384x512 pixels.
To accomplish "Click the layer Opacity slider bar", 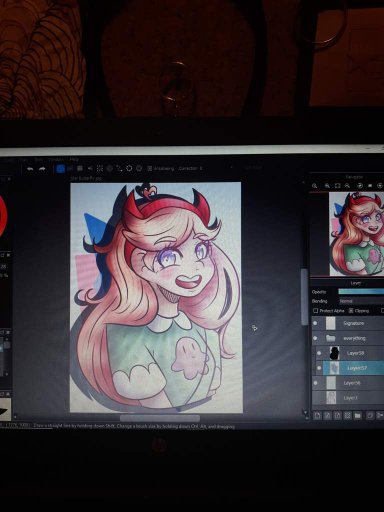I will [361, 292].
